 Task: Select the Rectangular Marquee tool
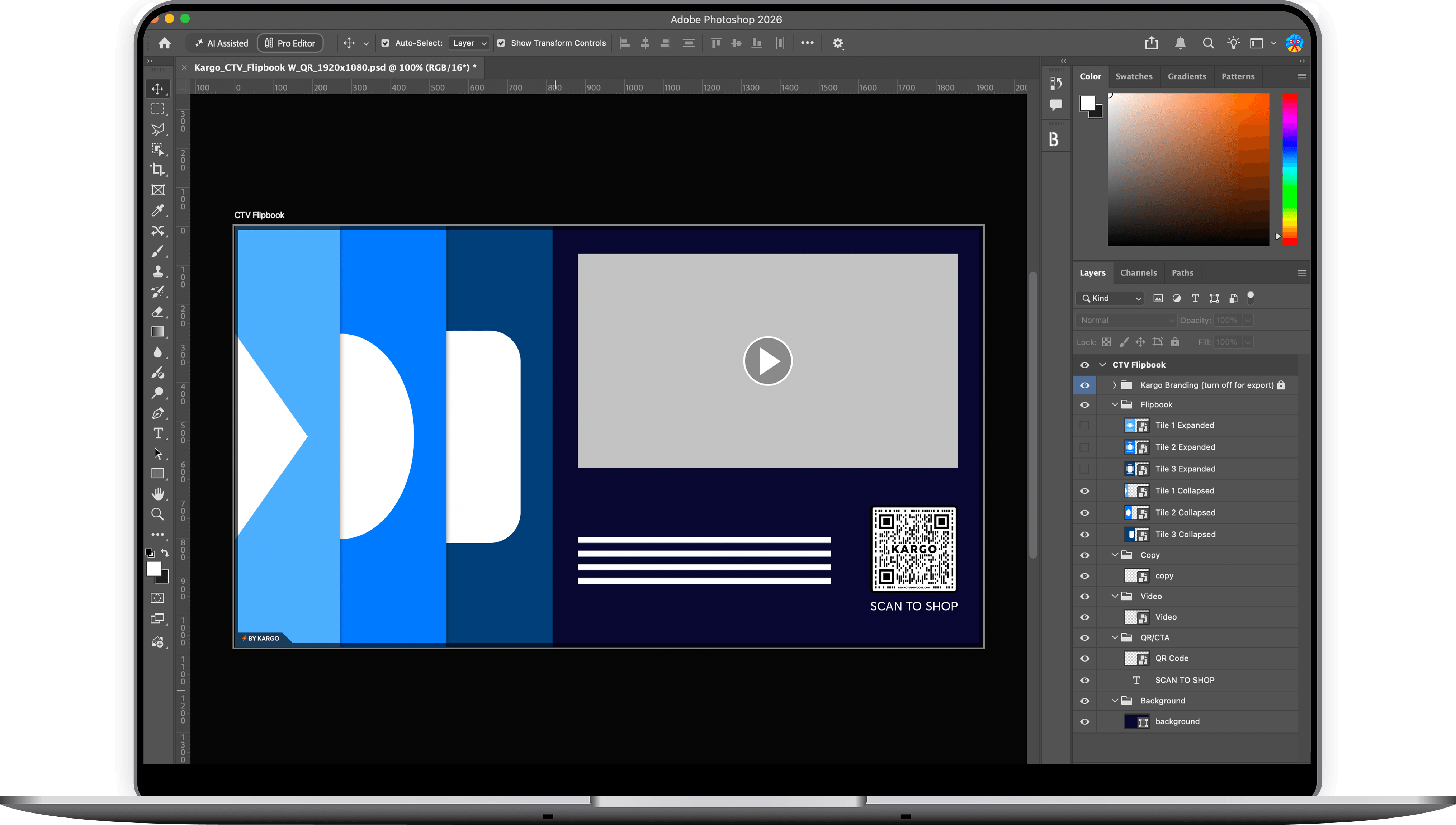coord(157,109)
